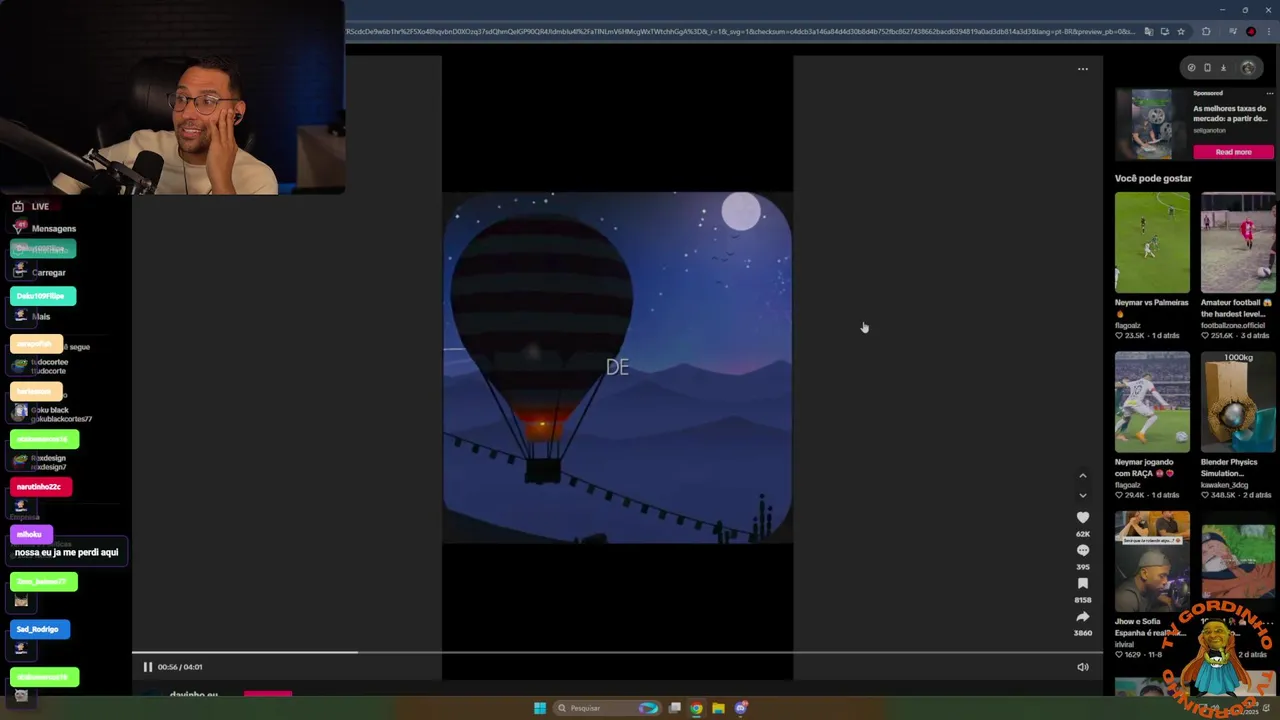This screenshot has height=720, width=1280.
Task: Open comments via speech bubble icon
Action: coord(1083,550)
